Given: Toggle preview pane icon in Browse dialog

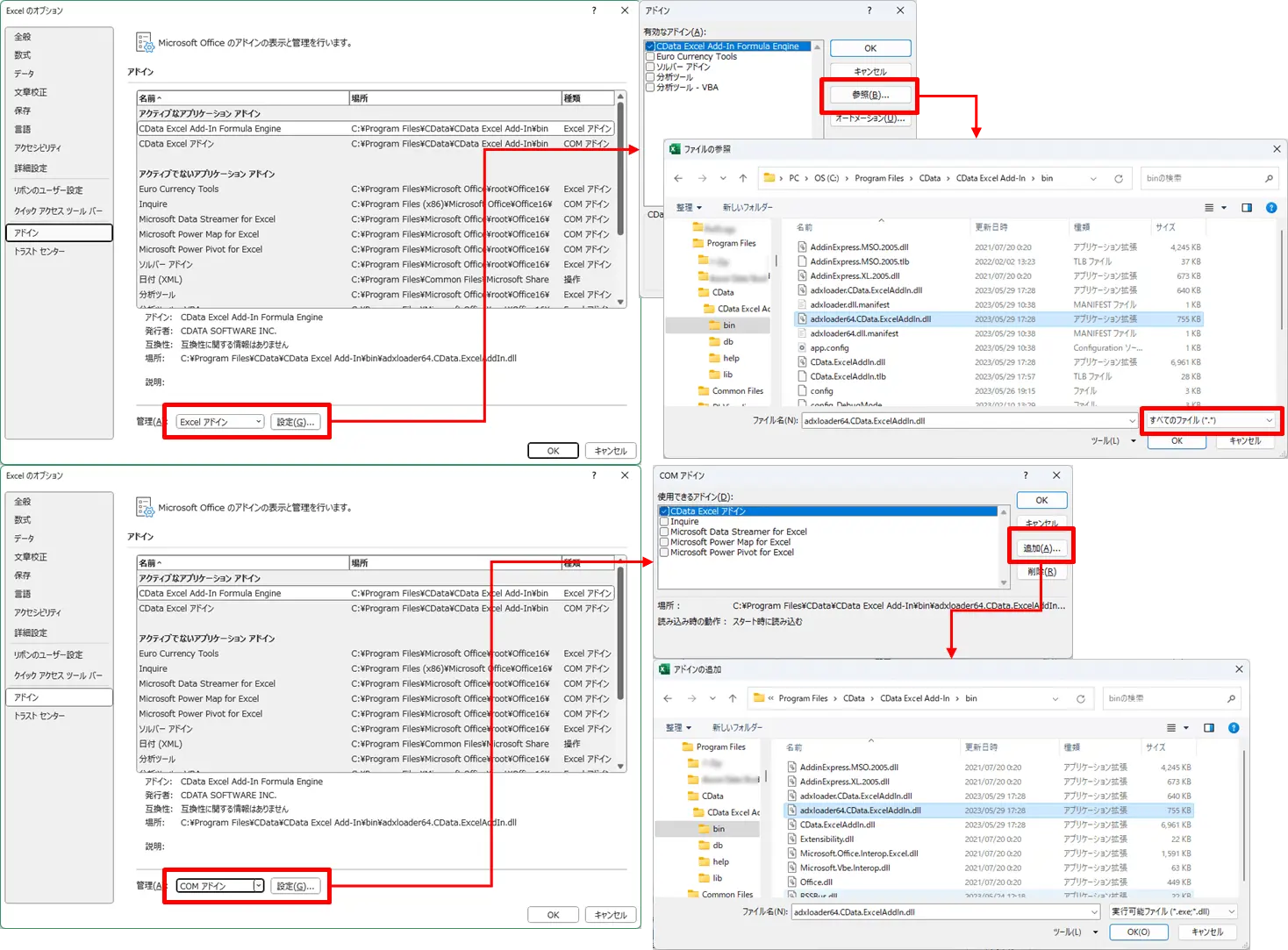Looking at the screenshot, I should 1247,208.
